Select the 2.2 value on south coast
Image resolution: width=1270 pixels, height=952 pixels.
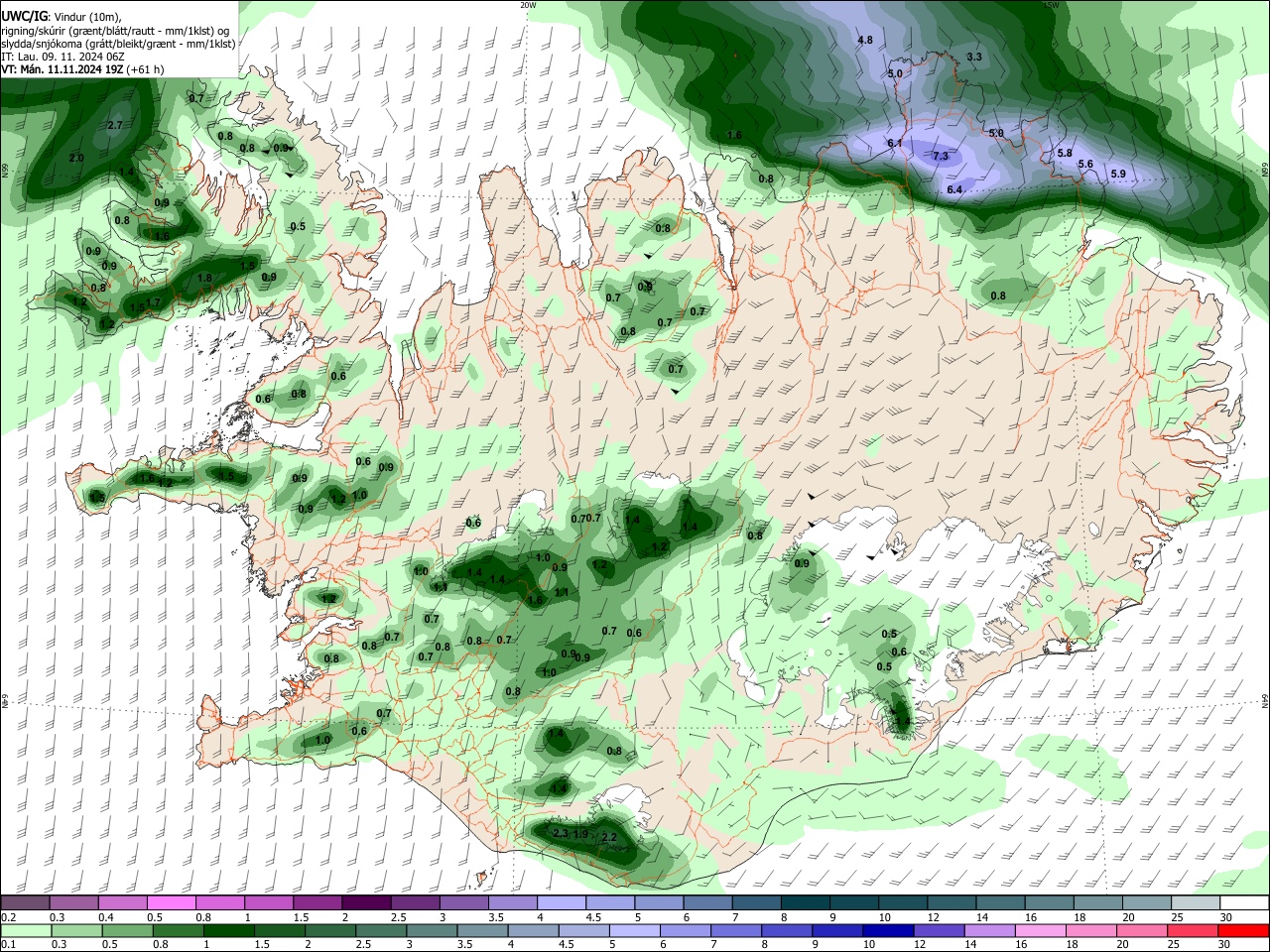[610, 838]
